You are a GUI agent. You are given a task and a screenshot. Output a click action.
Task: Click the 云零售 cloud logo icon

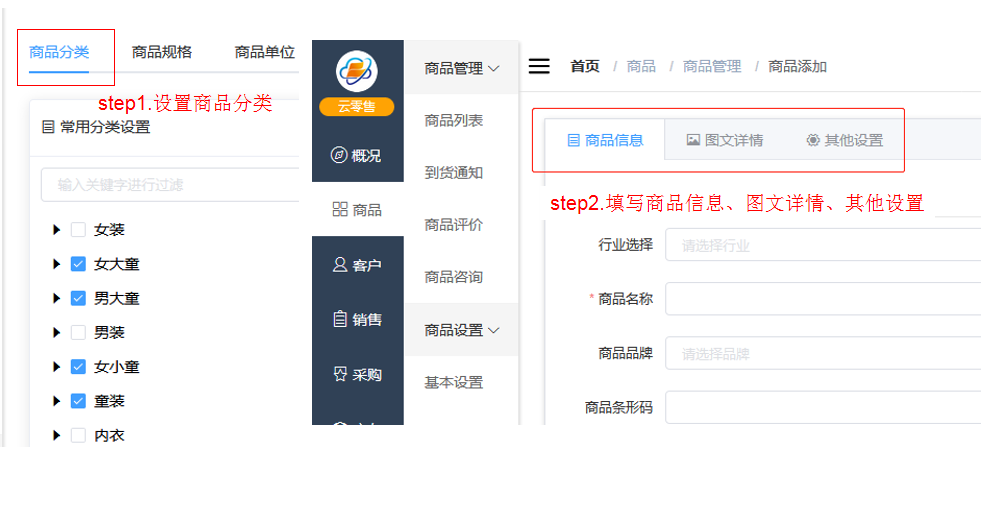point(357,71)
